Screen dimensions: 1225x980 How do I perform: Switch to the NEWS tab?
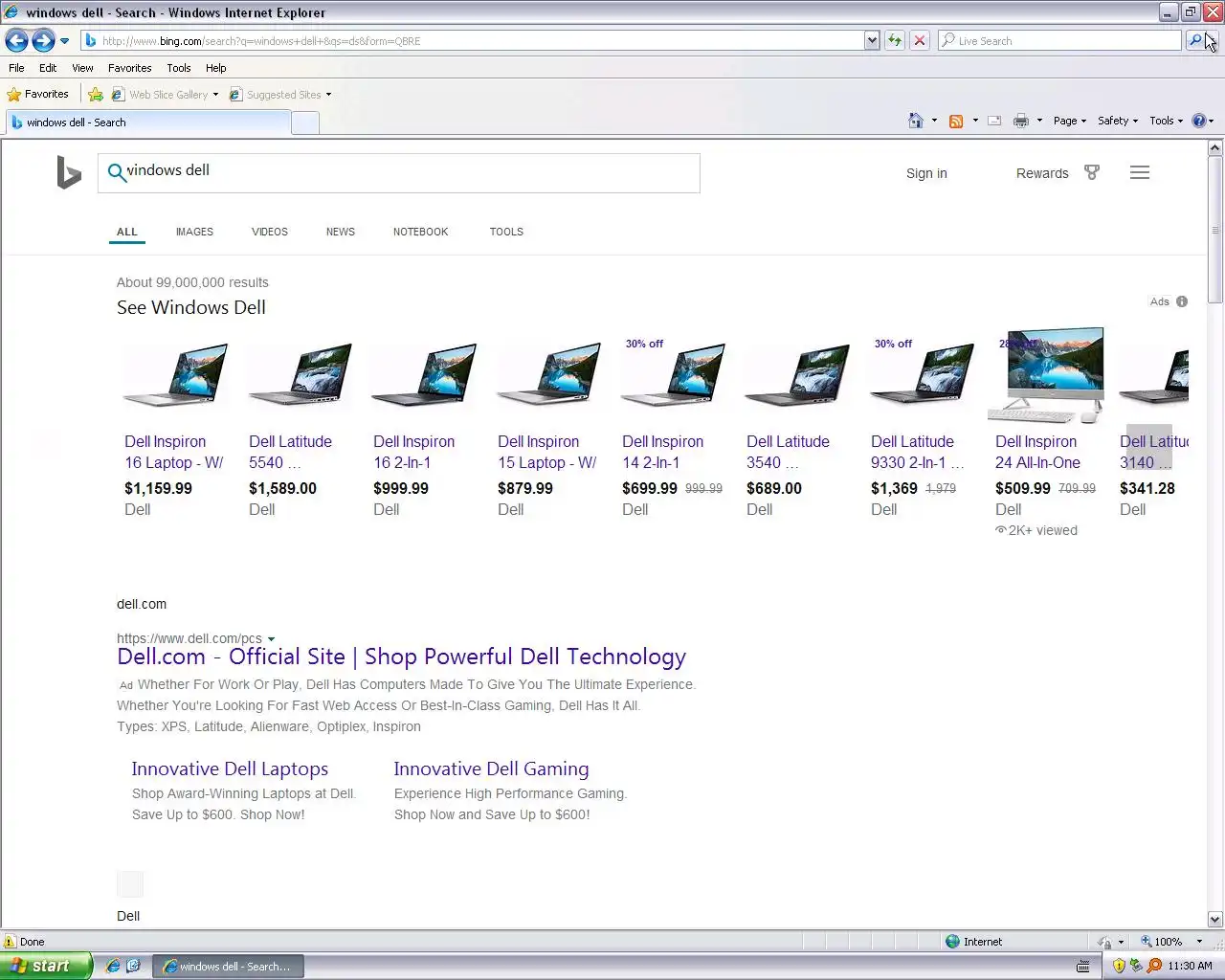click(341, 232)
